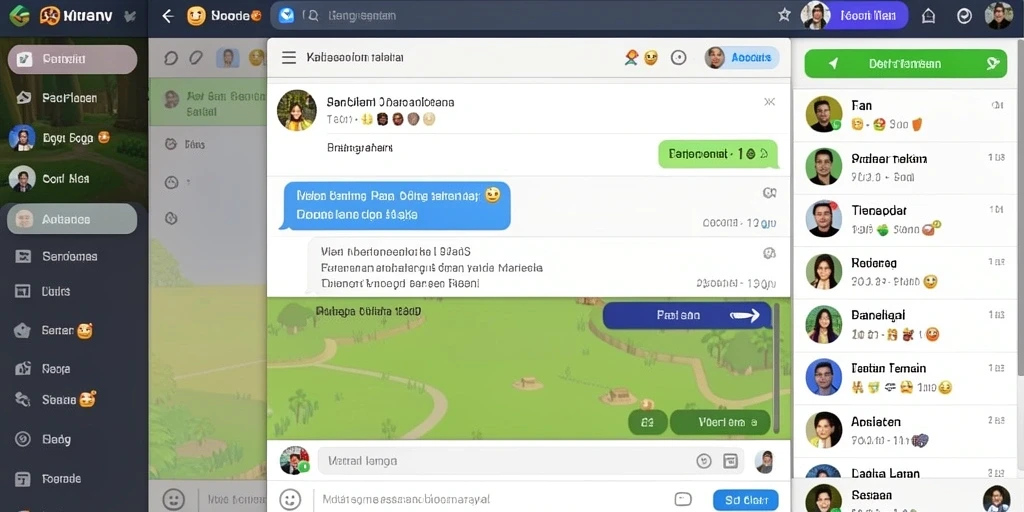Click the Badg circular icon in the sidebar

coord(23,440)
